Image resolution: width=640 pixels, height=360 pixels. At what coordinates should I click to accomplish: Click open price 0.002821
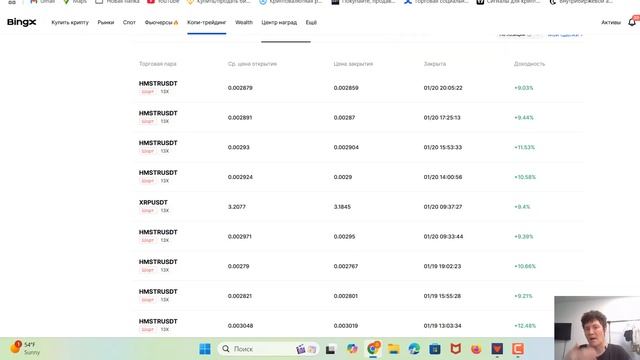(240, 296)
